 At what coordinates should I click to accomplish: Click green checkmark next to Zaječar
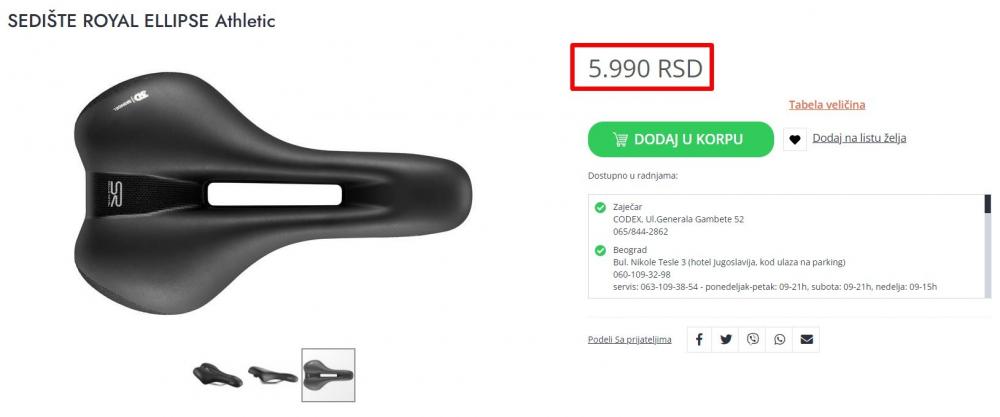(600, 207)
